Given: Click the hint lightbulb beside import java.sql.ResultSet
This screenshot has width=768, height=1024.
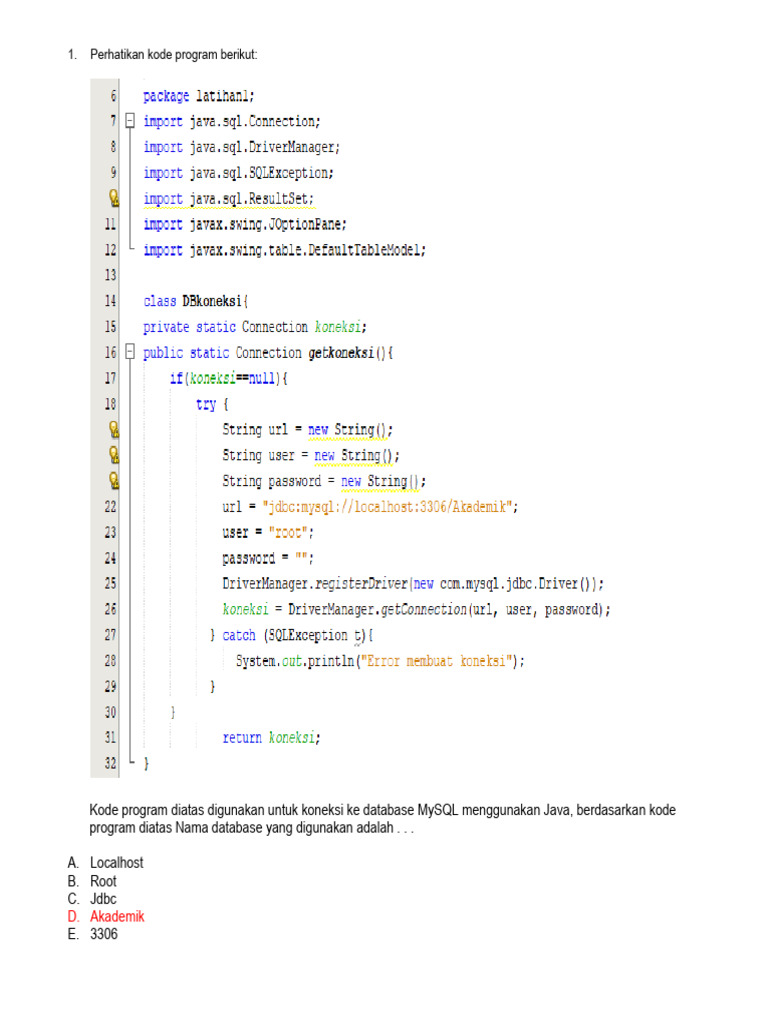Looking at the screenshot, I should point(114,198).
